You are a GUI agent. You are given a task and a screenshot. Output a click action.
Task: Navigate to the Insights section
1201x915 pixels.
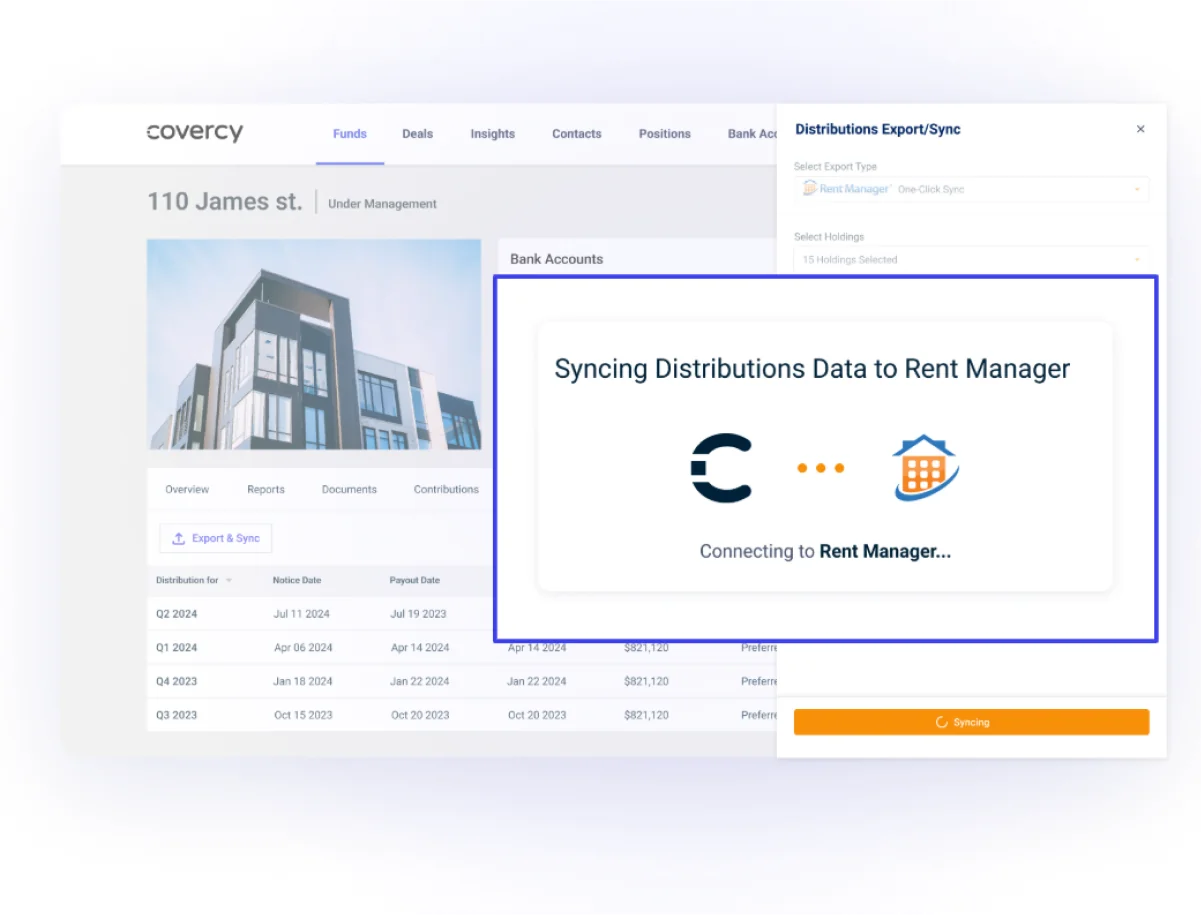coord(492,133)
